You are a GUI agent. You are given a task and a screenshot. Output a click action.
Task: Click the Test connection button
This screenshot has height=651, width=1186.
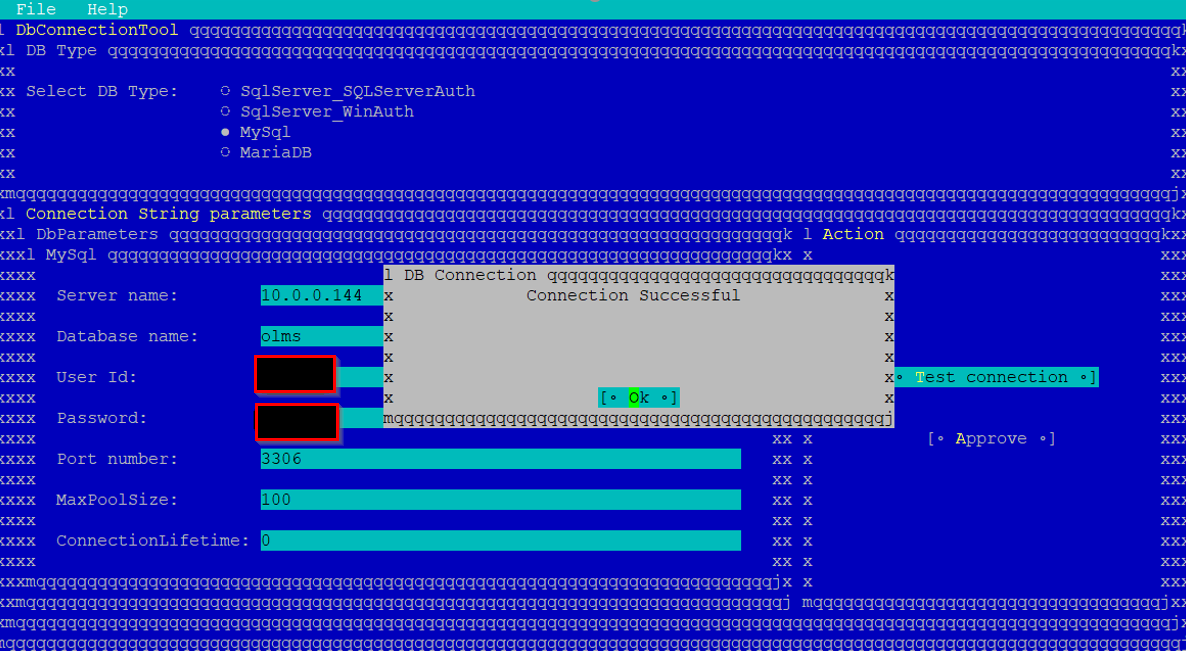point(995,377)
